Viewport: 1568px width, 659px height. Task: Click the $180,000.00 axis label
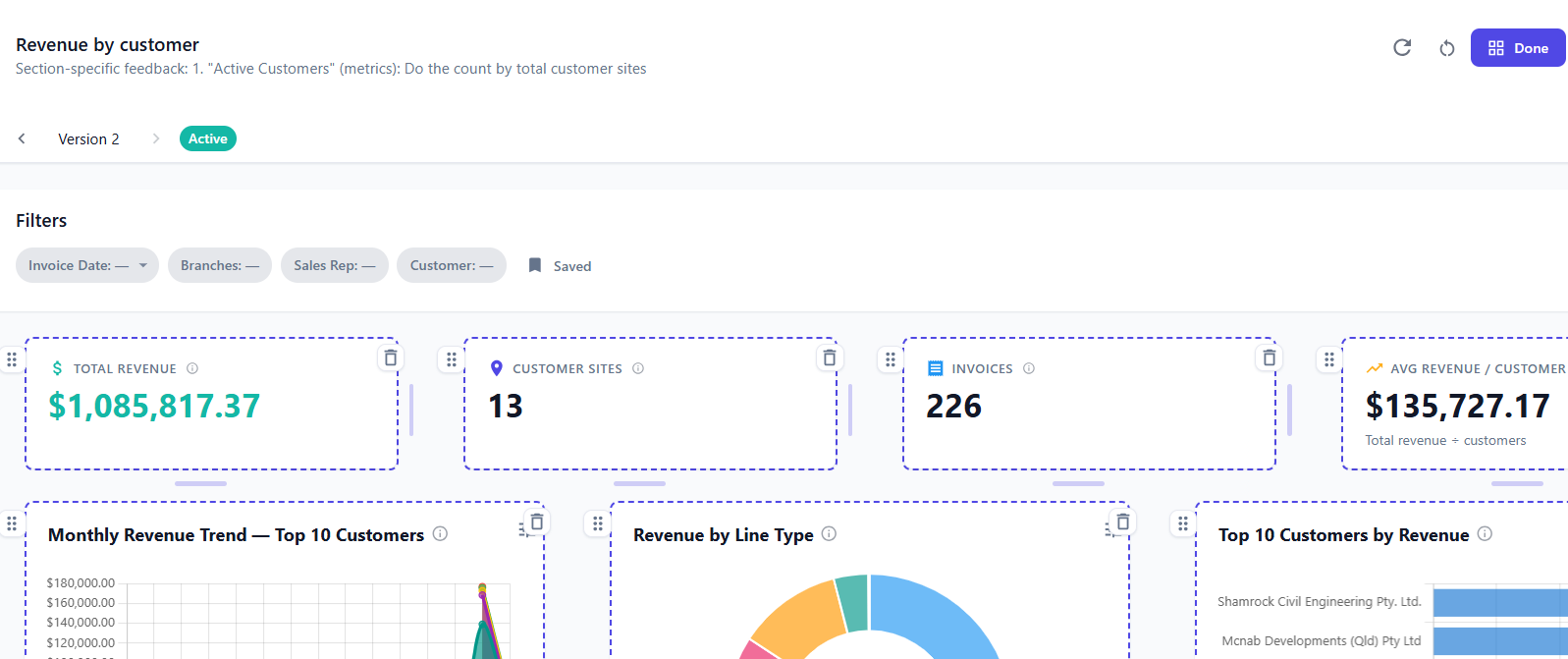pyautogui.click(x=81, y=582)
